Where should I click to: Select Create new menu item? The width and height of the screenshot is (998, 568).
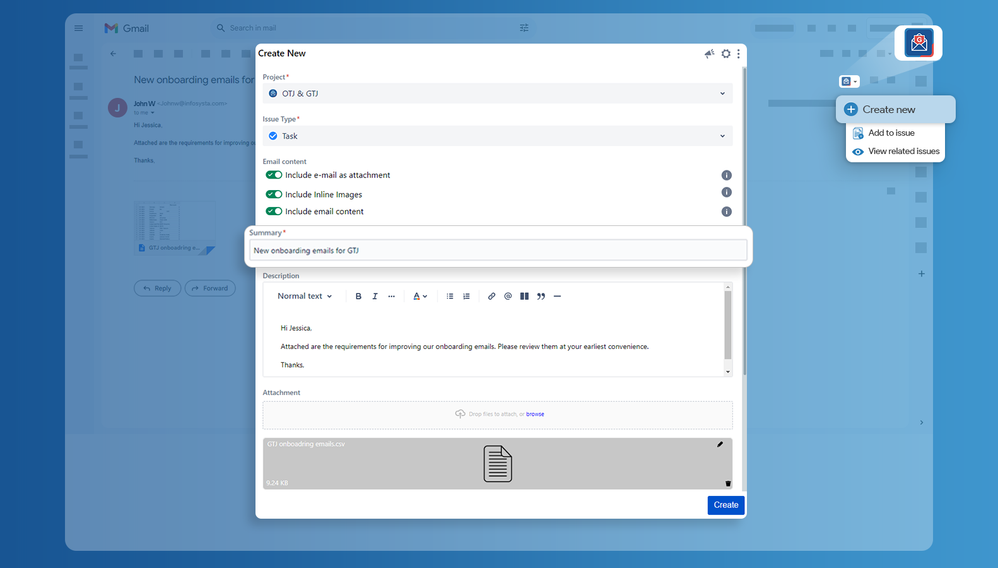click(x=896, y=110)
